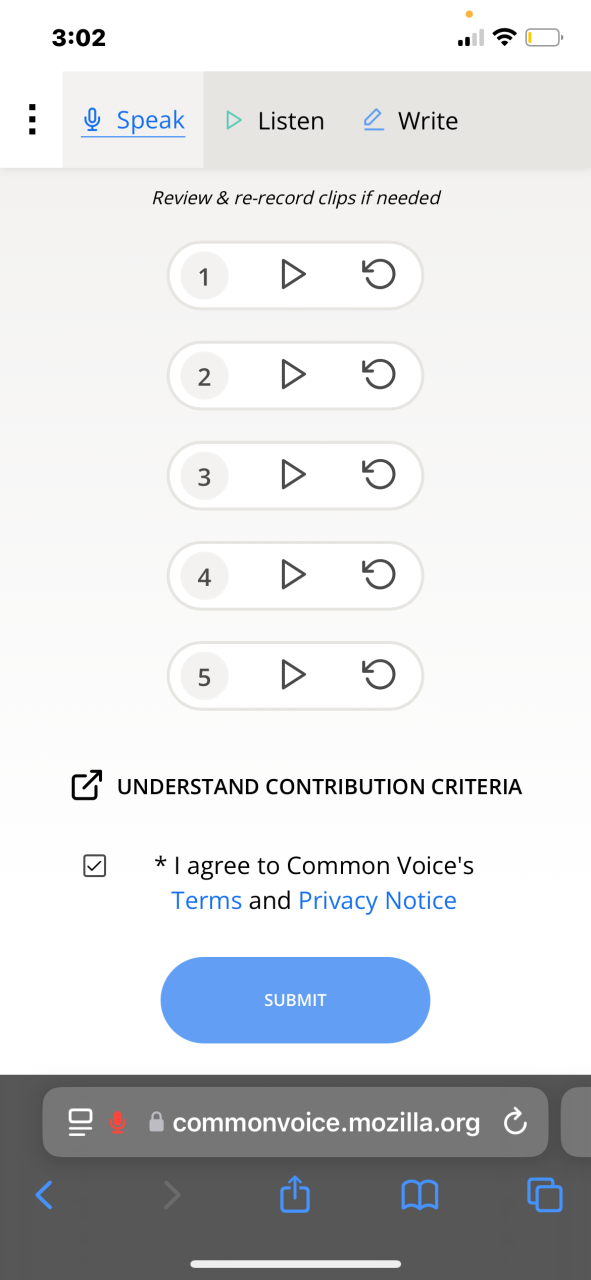Play recorded clip 2
The height and width of the screenshot is (1280, 591).
[x=292, y=374]
